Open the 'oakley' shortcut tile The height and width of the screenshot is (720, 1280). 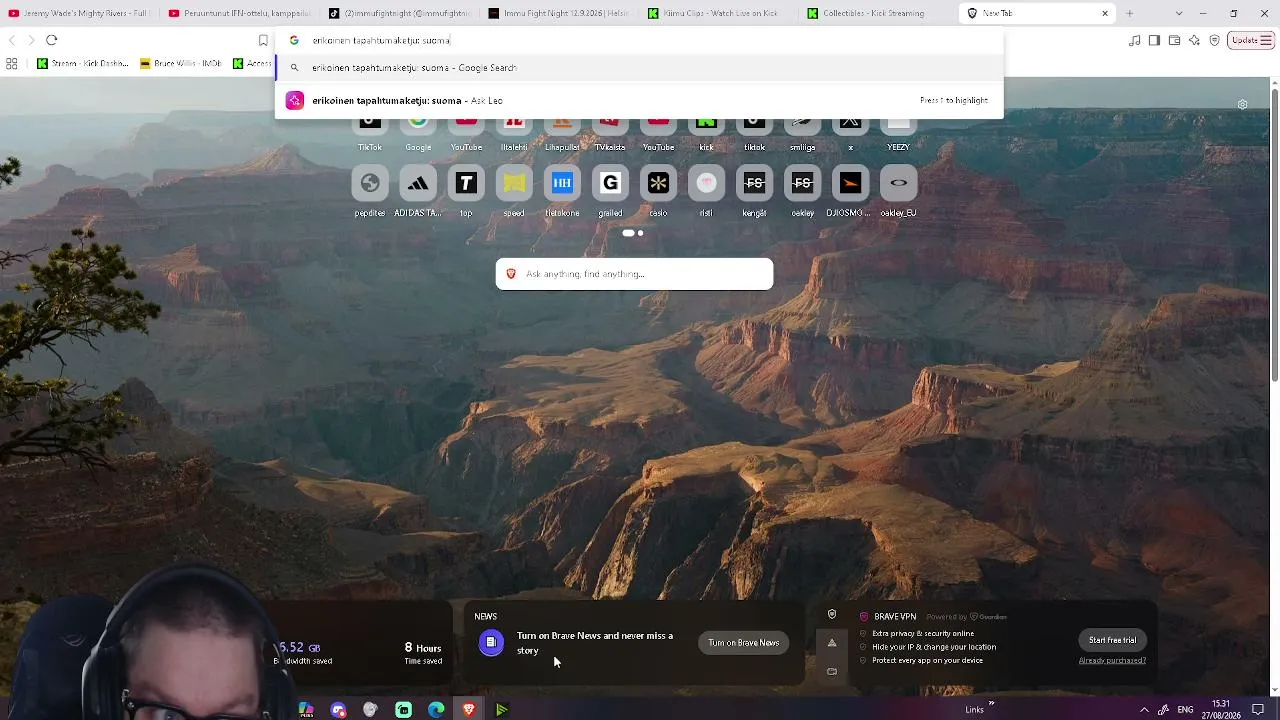(802, 183)
